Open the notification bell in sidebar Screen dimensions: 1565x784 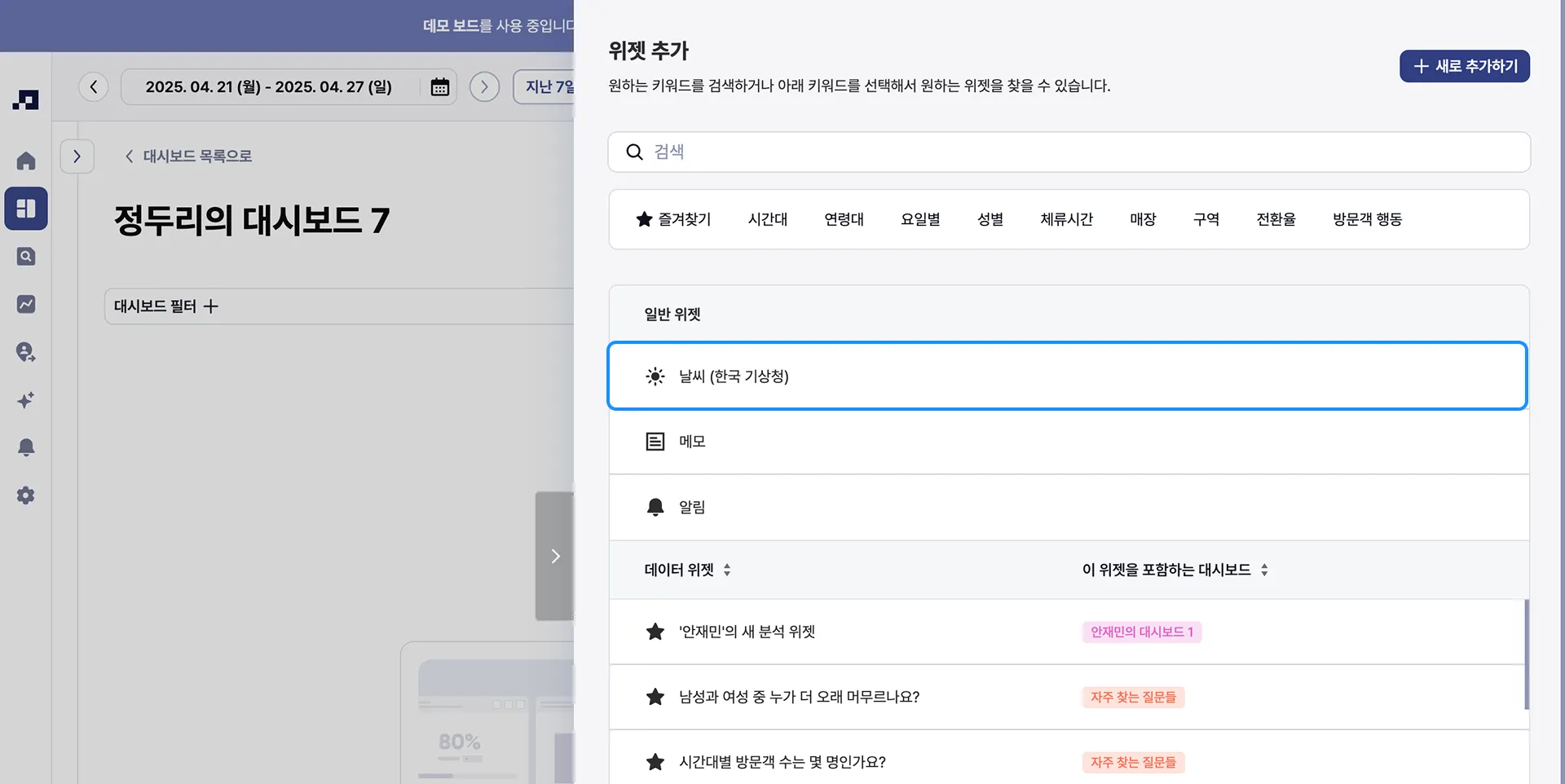click(26, 447)
